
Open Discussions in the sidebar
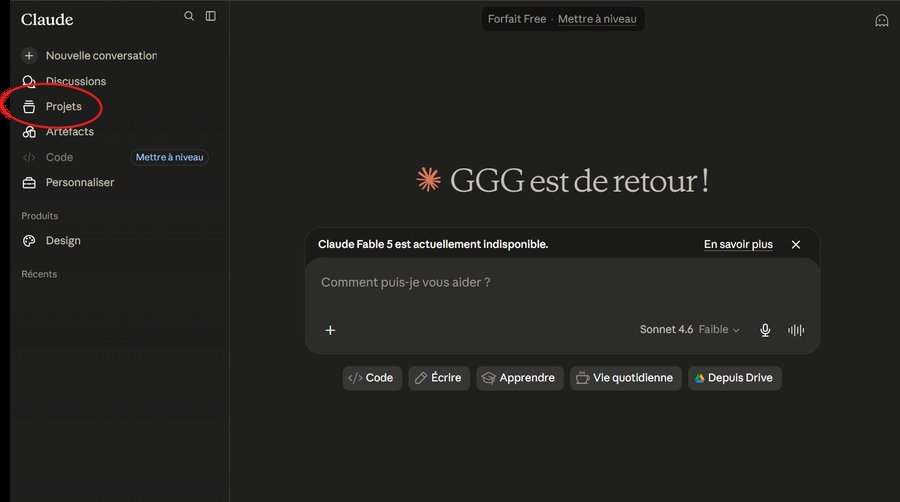76,81
